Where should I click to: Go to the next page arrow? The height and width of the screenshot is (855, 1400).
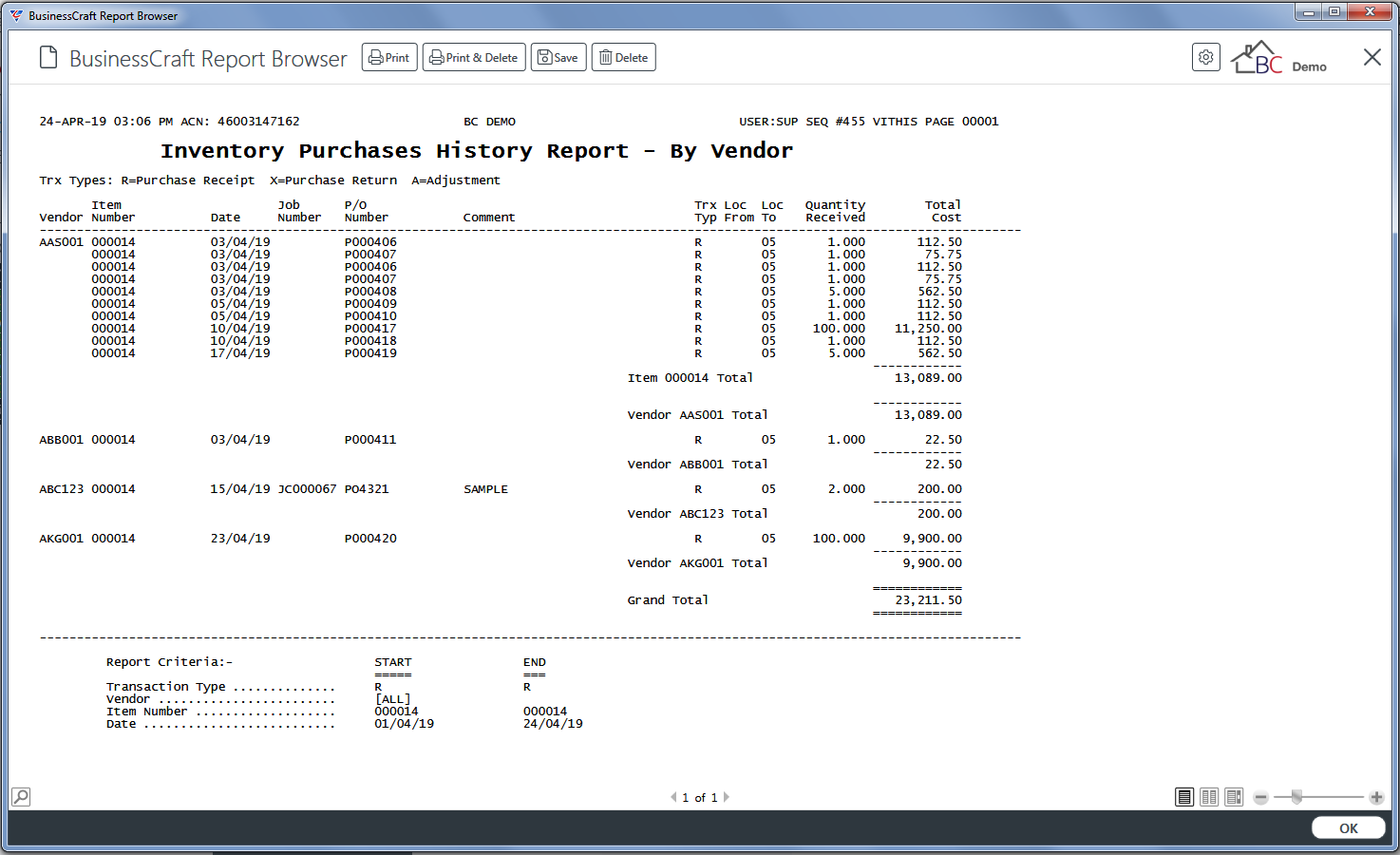coord(727,797)
